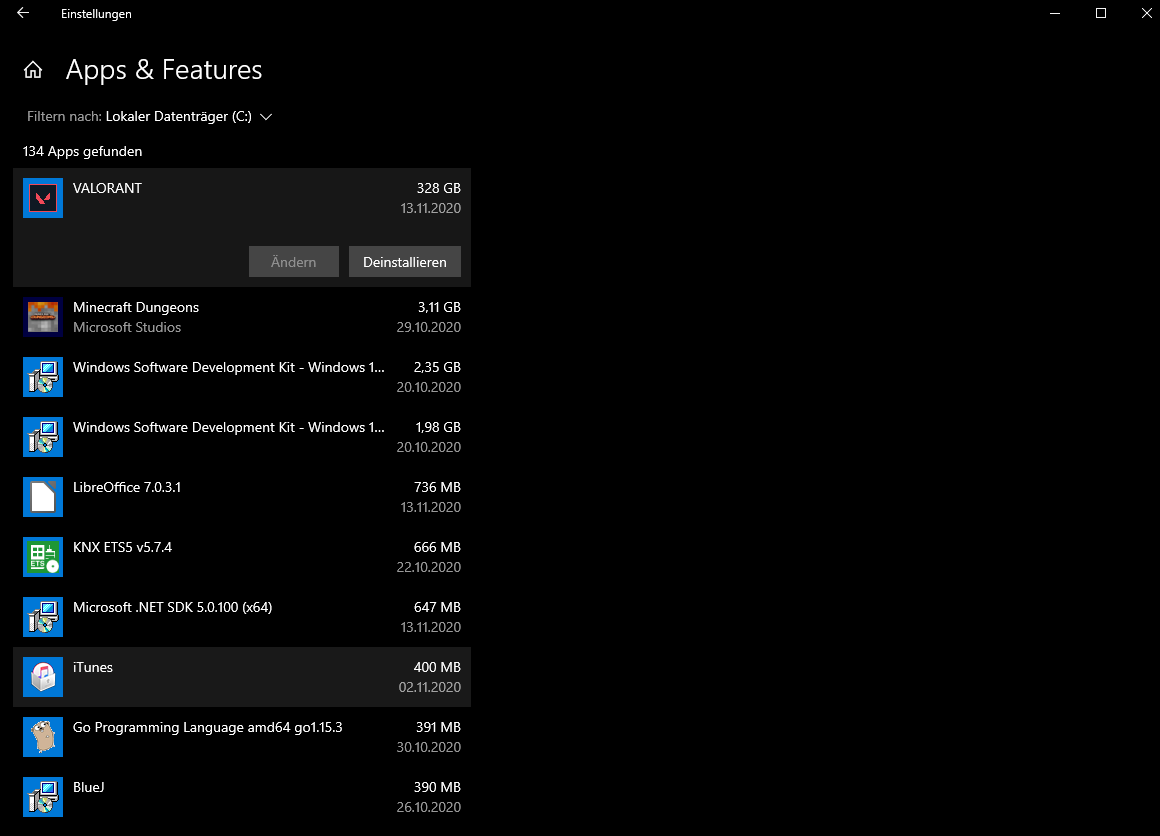Image resolution: width=1160 pixels, height=836 pixels.
Task: Click the Go gopher icon
Action: pyautogui.click(x=43, y=737)
